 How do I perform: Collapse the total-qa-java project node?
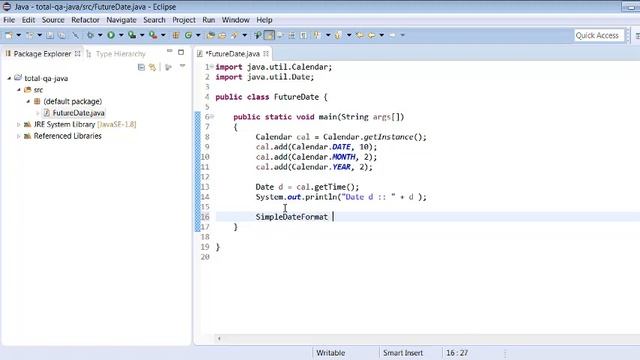[9, 78]
